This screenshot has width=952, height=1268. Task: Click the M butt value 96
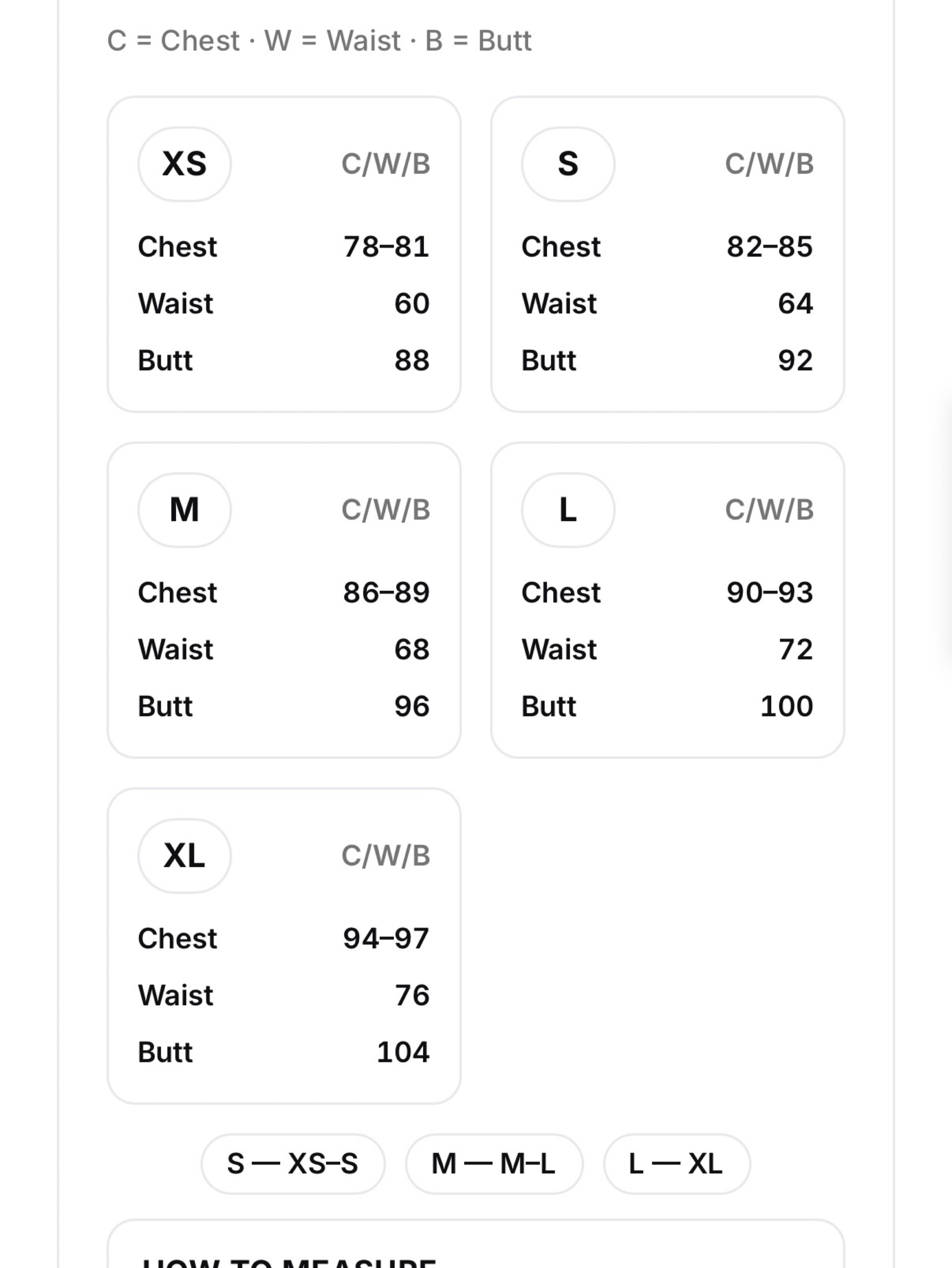412,706
